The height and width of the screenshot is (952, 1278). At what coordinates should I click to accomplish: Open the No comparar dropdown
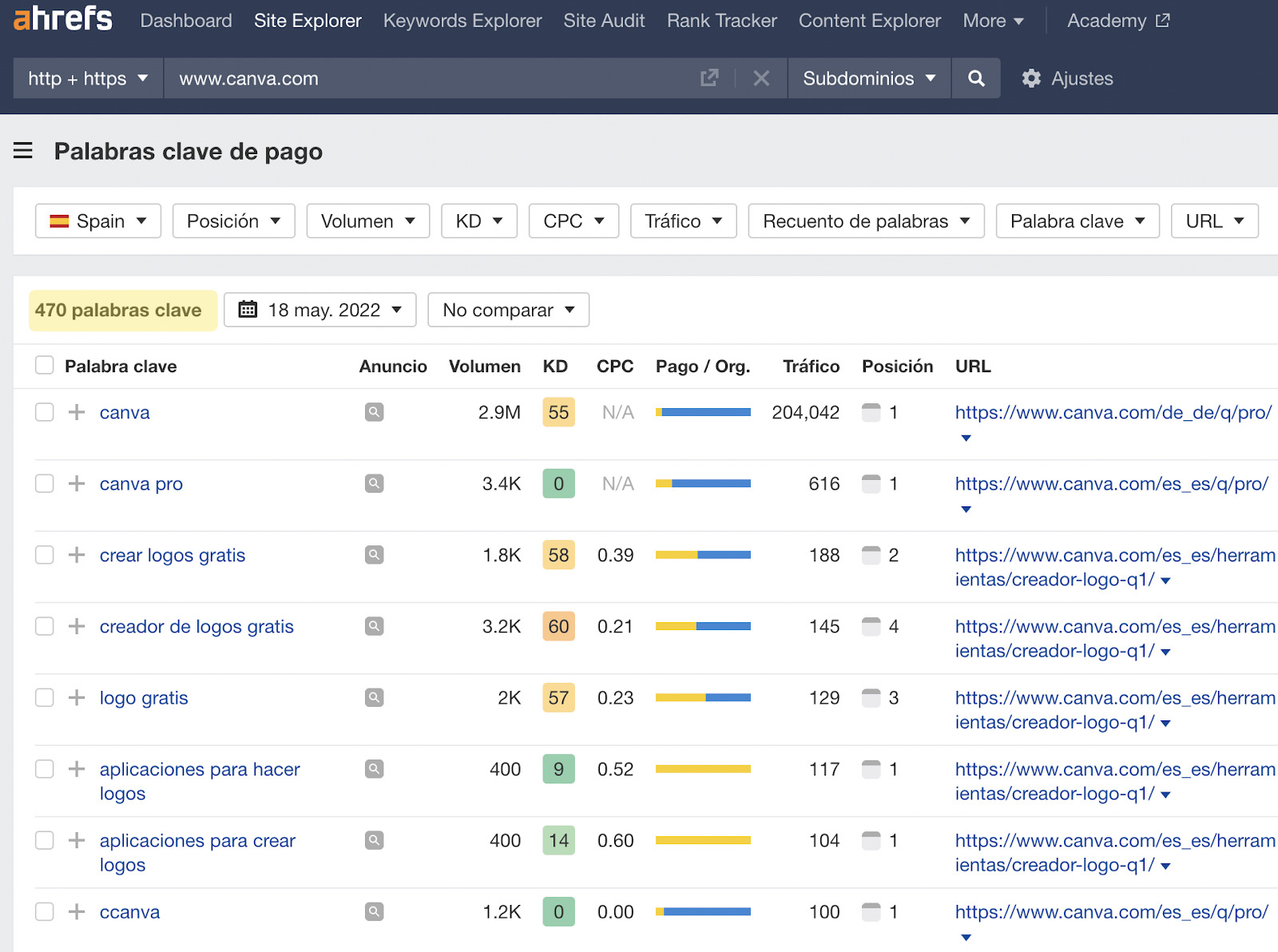(509, 309)
